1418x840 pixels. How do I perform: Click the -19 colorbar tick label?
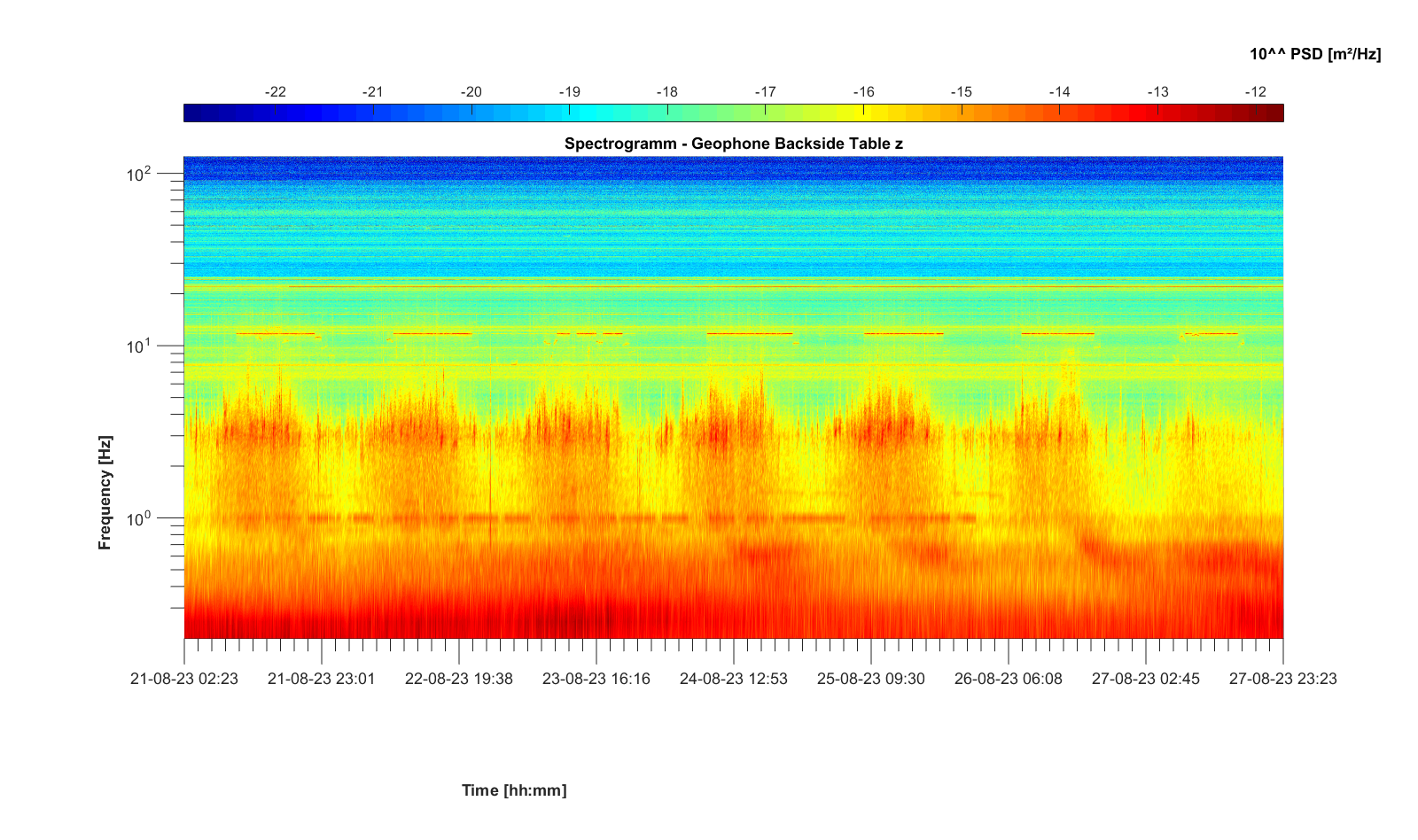(569, 92)
